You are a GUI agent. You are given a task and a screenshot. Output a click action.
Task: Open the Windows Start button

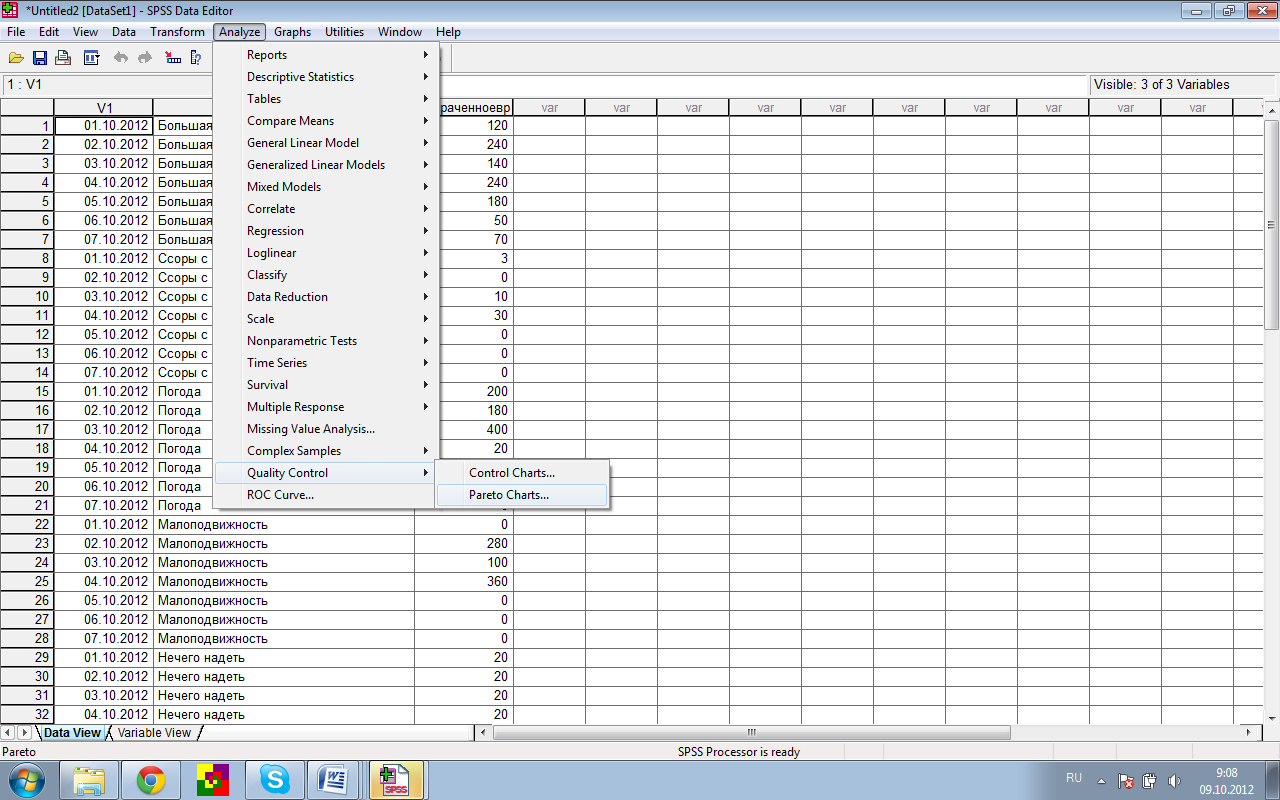click(26, 778)
